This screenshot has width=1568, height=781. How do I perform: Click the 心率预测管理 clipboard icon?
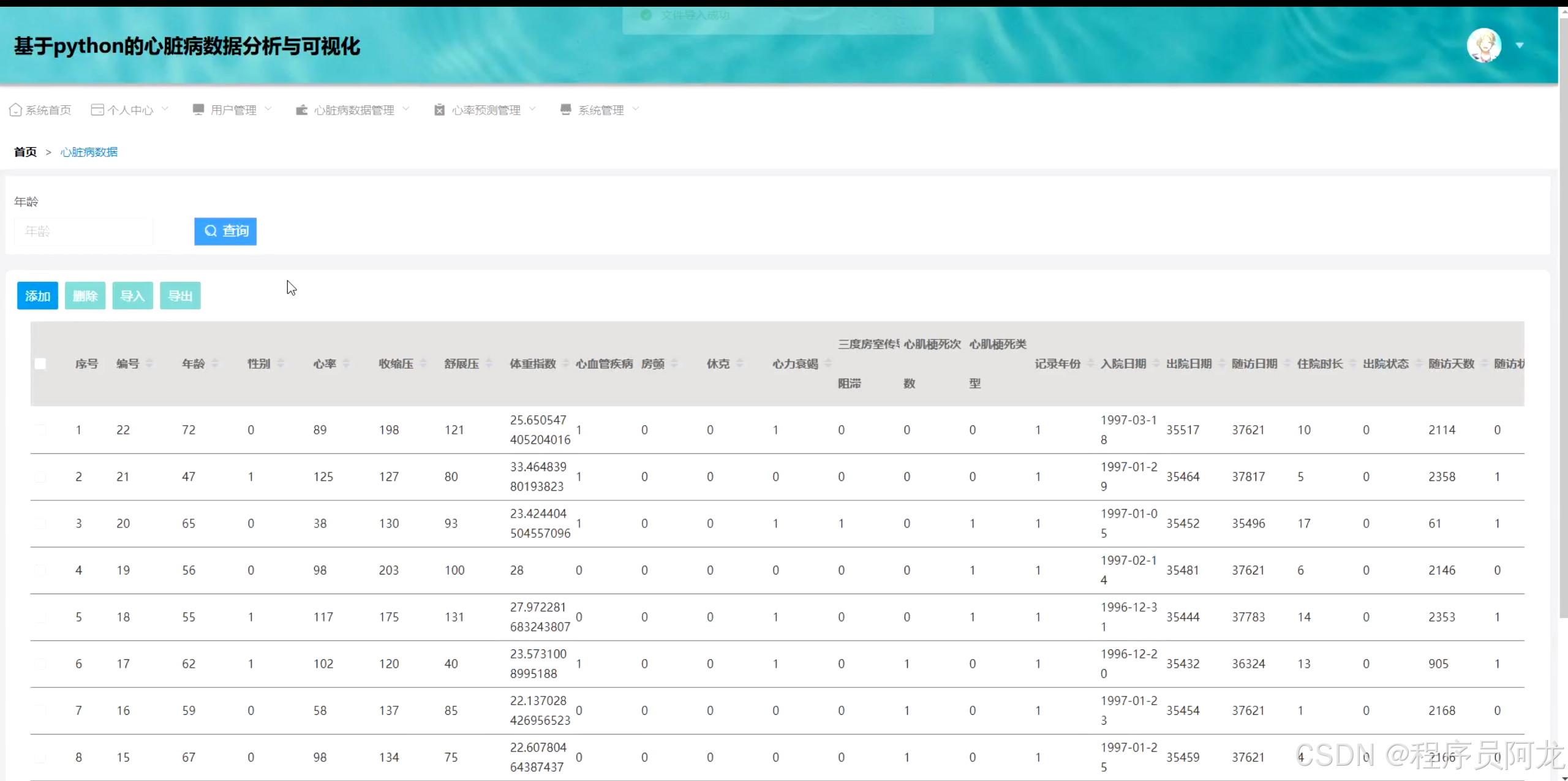pyautogui.click(x=439, y=110)
